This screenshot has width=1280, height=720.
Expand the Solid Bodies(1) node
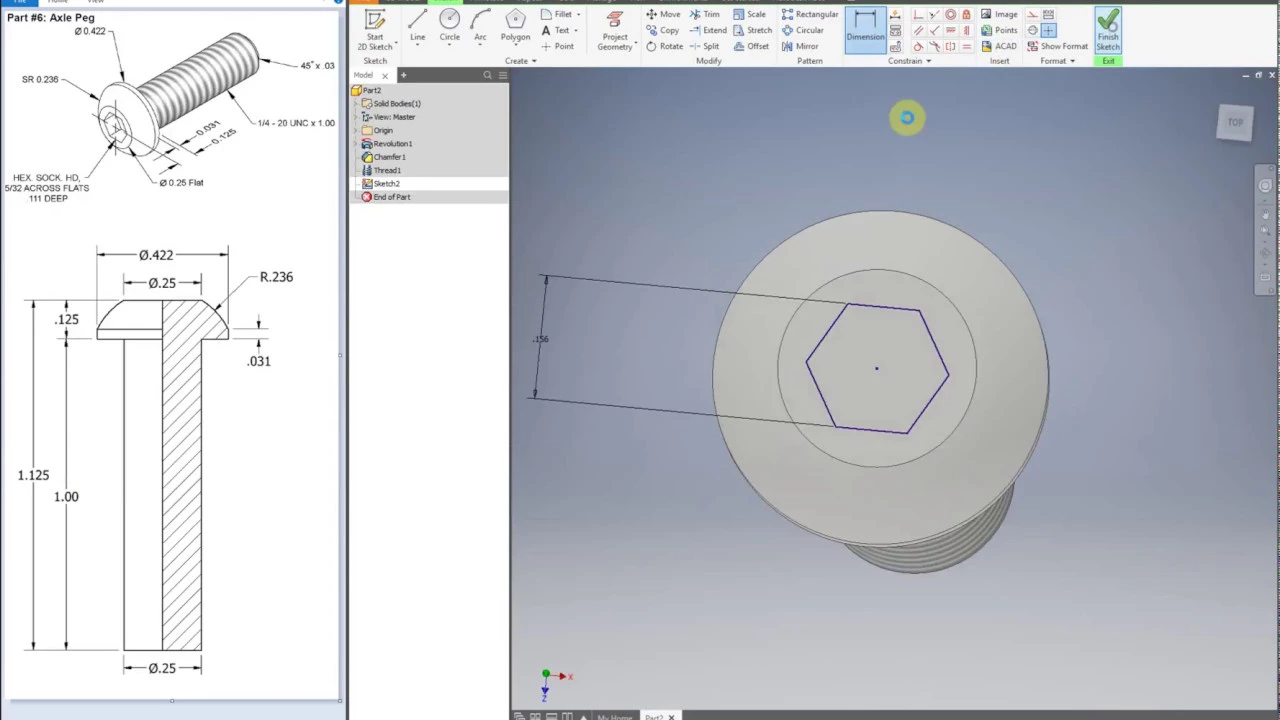point(357,104)
